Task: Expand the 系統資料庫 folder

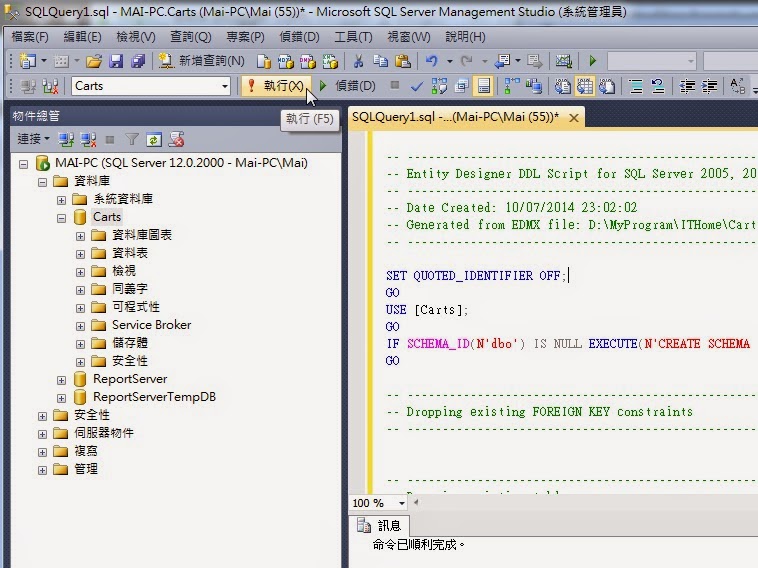Action: coord(61,200)
